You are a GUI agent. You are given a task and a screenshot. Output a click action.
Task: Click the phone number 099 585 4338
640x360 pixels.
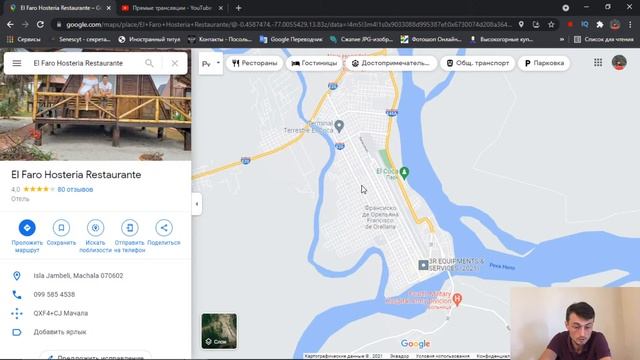(x=54, y=295)
